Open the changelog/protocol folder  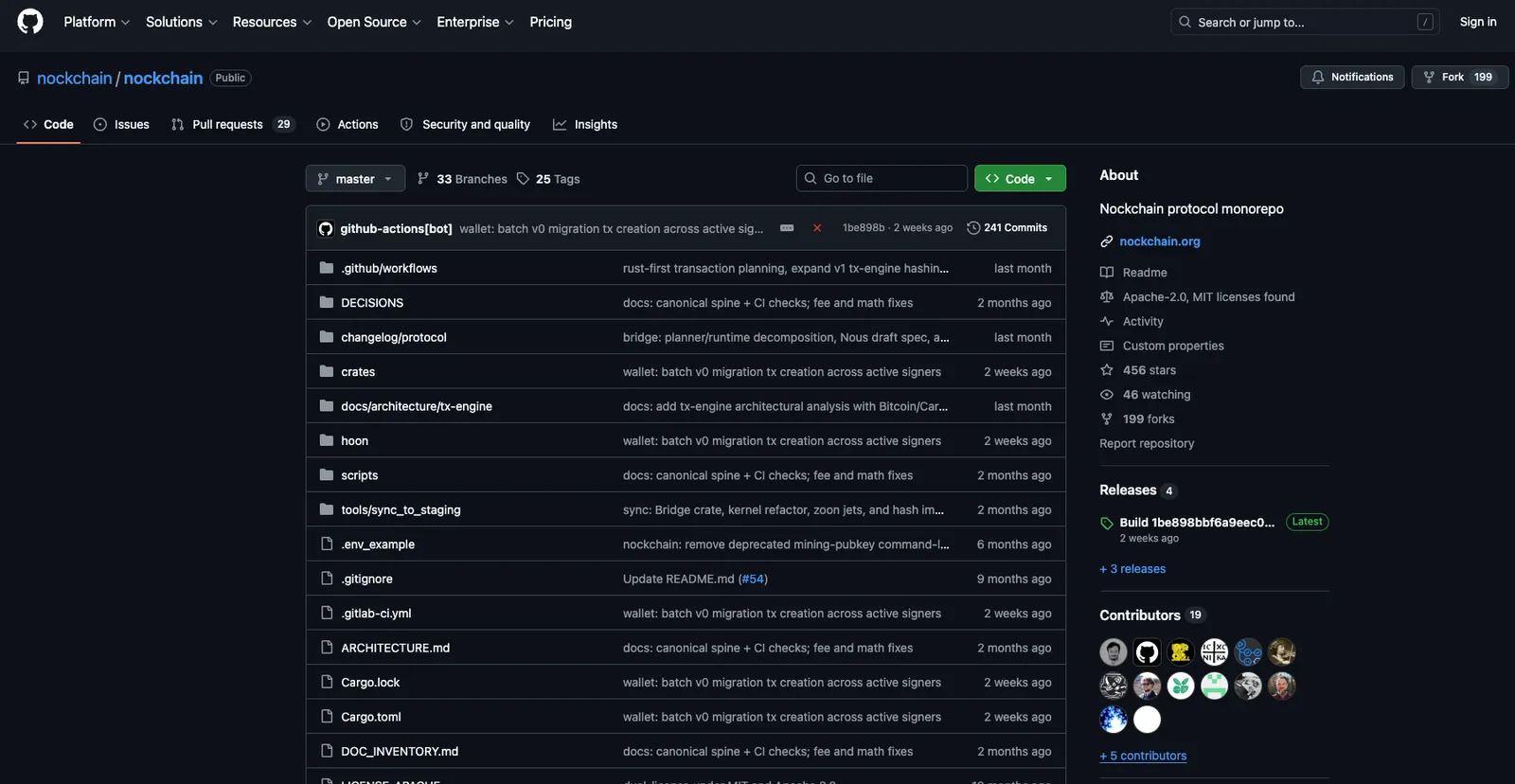pos(394,337)
